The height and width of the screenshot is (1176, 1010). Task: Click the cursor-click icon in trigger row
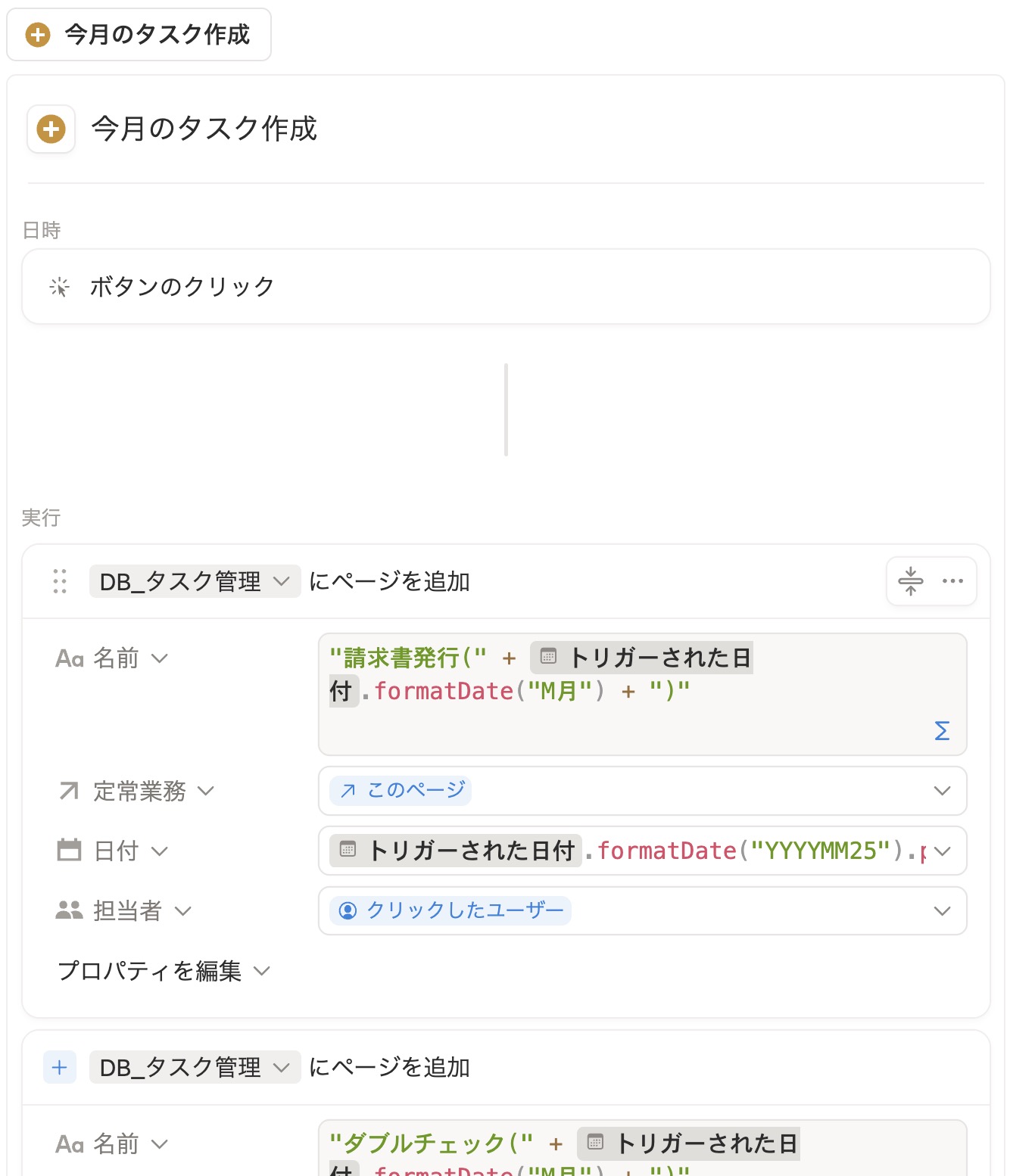point(59,287)
